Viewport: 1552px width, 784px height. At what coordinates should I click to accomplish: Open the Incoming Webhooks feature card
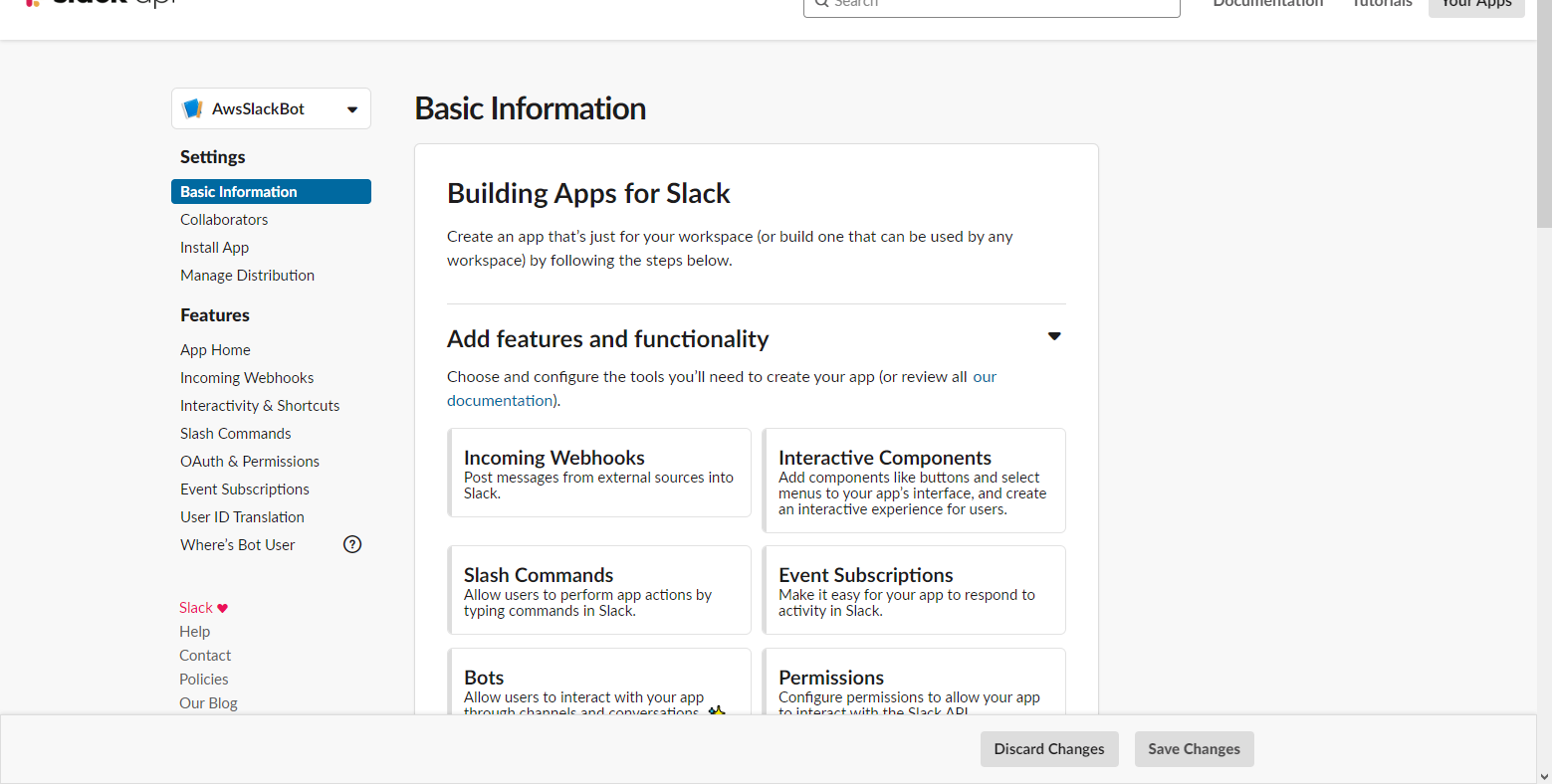599,473
